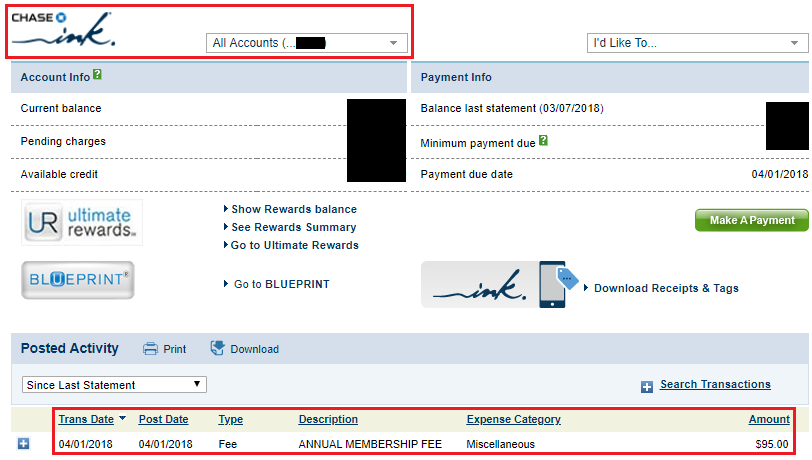This screenshot has width=812, height=460.
Task: Click the Posted Activity heading
Action: [x=69, y=348]
